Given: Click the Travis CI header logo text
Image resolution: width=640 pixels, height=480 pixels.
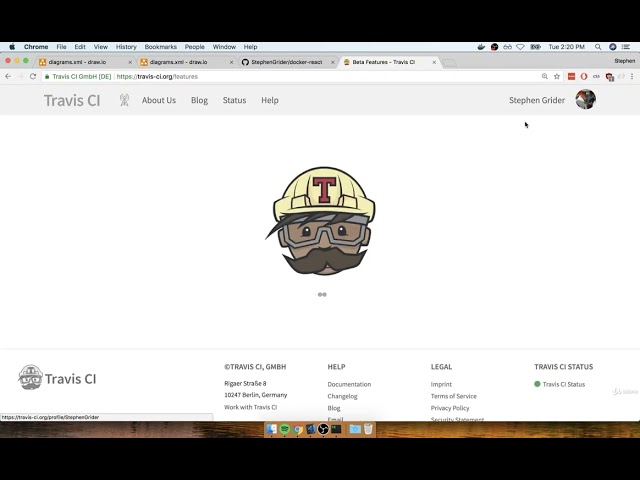Looking at the screenshot, I should 72,100.
